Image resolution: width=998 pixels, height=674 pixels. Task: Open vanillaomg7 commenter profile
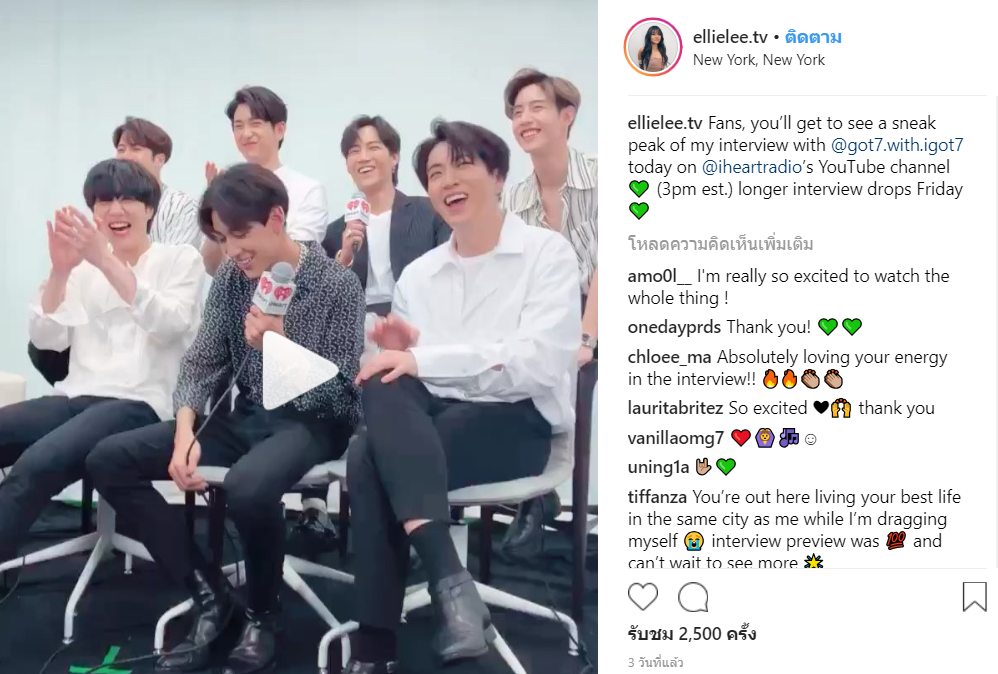[x=676, y=438]
